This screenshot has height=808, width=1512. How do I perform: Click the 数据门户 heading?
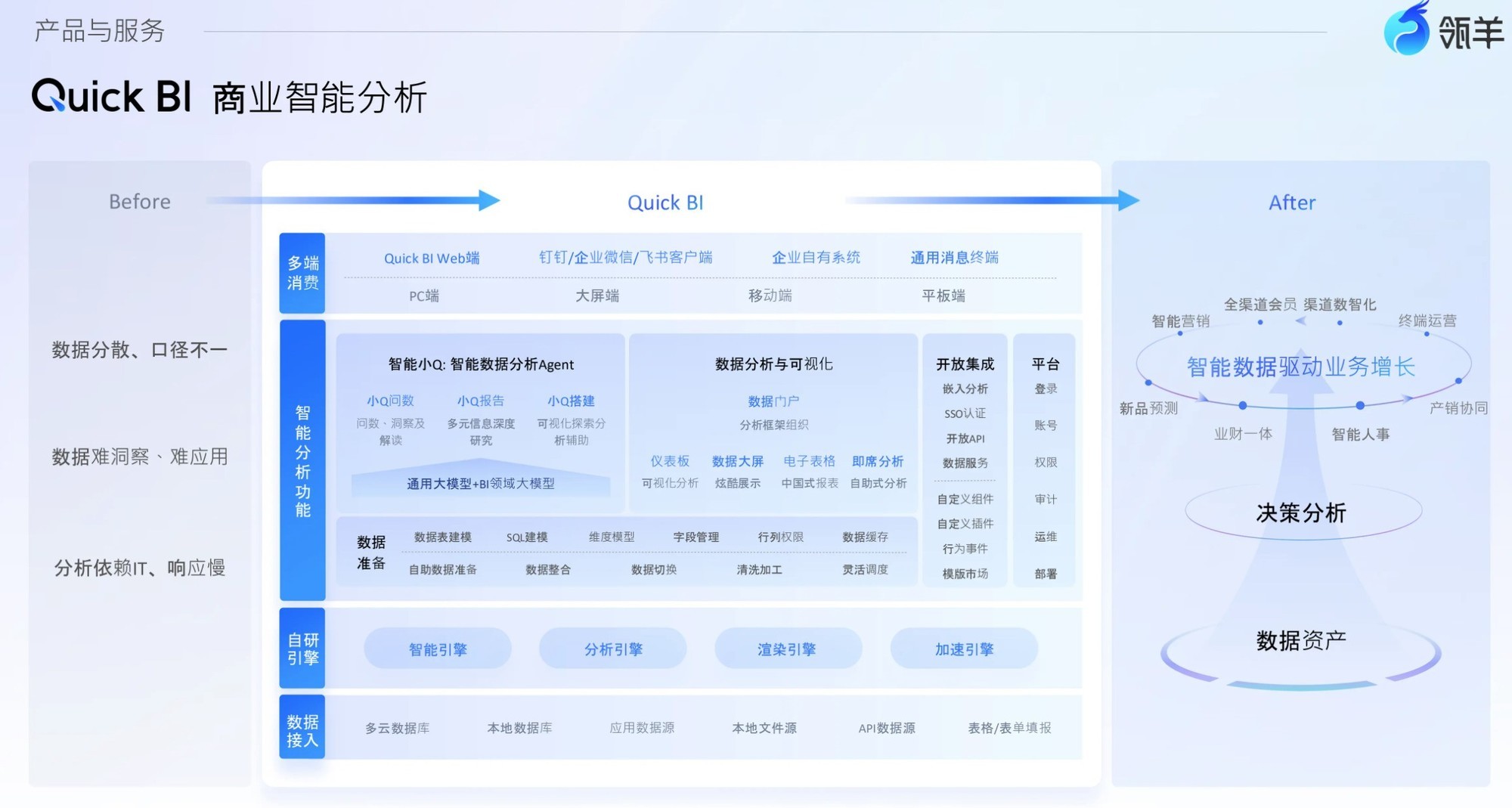tap(773, 401)
